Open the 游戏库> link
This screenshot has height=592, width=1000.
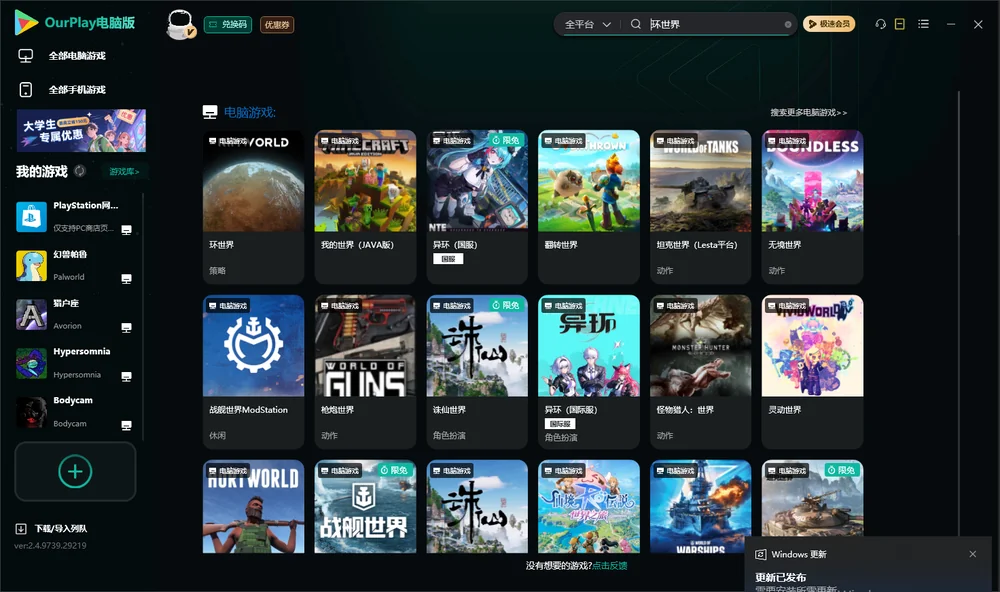point(124,172)
